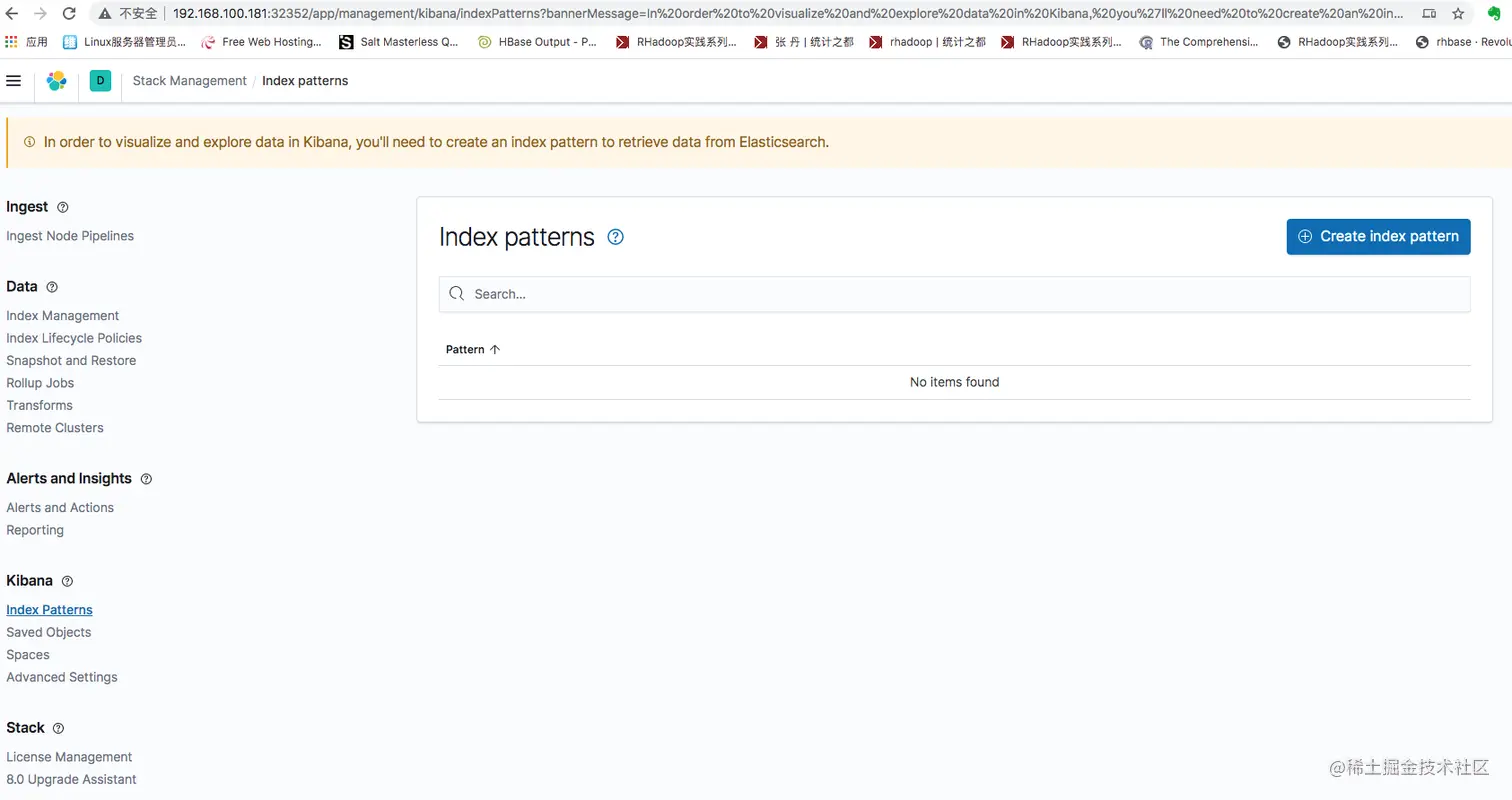Open the Linux服务器管理员 bookmark
The height and width of the screenshot is (800, 1512).
[x=125, y=42]
